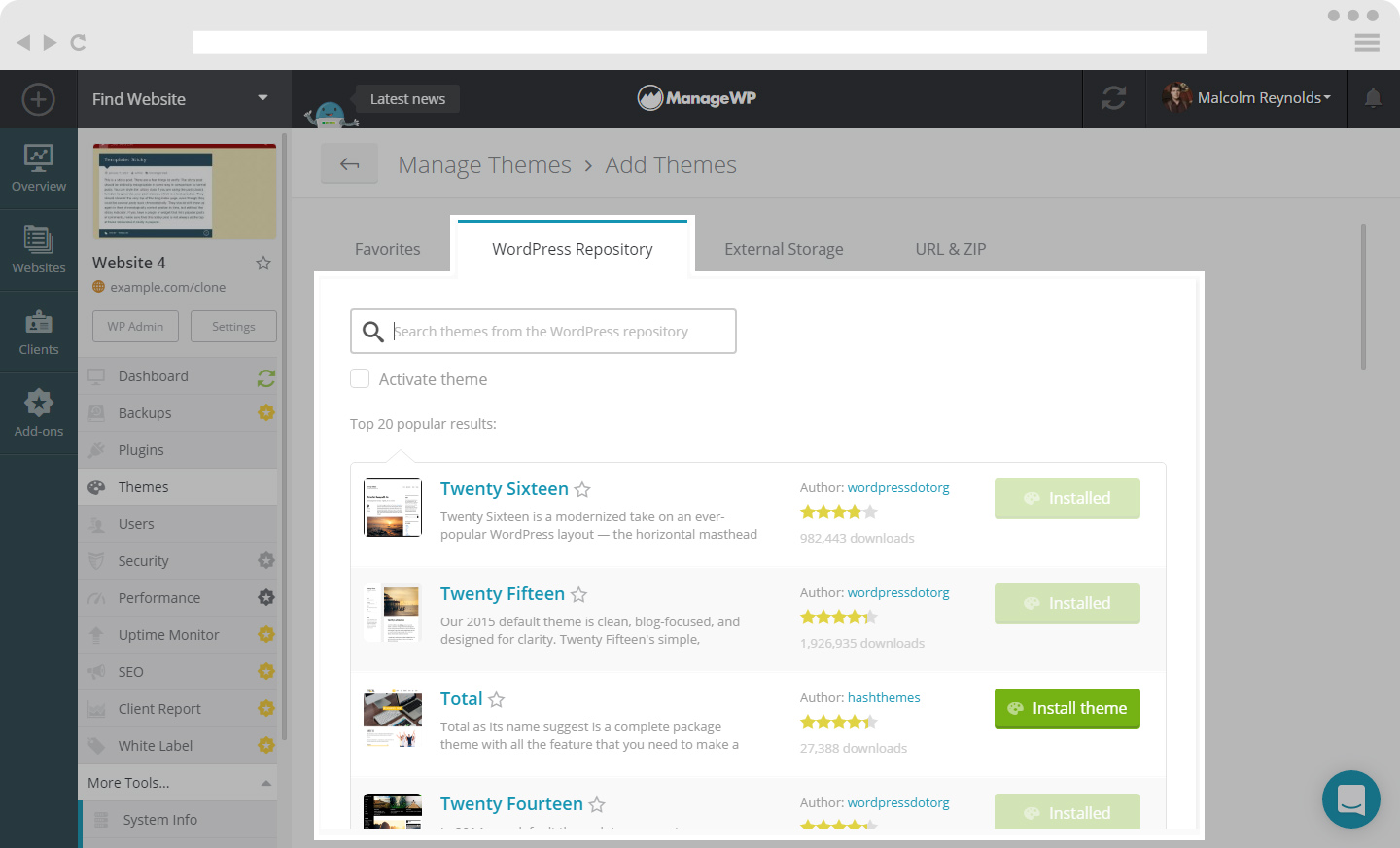The width and height of the screenshot is (1400, 848).
Task: Click the Dashboard sync refresh icon
Action: 266,377
